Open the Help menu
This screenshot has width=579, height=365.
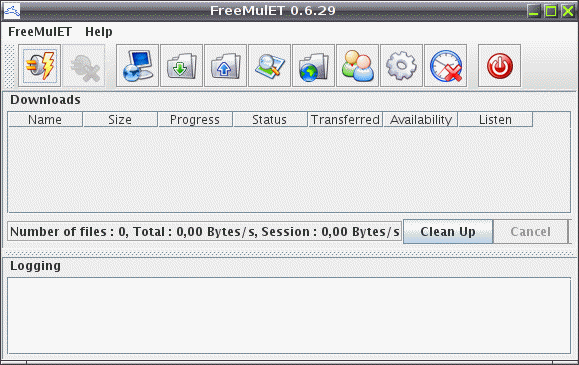(x=99, y=32)
